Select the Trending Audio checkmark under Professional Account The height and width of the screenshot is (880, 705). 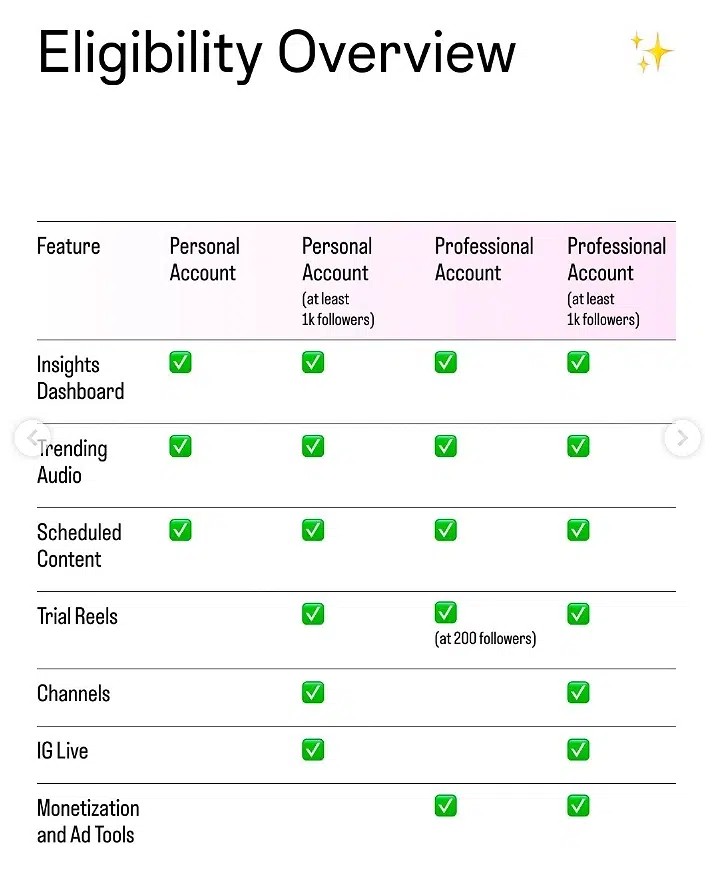(445, 446)
